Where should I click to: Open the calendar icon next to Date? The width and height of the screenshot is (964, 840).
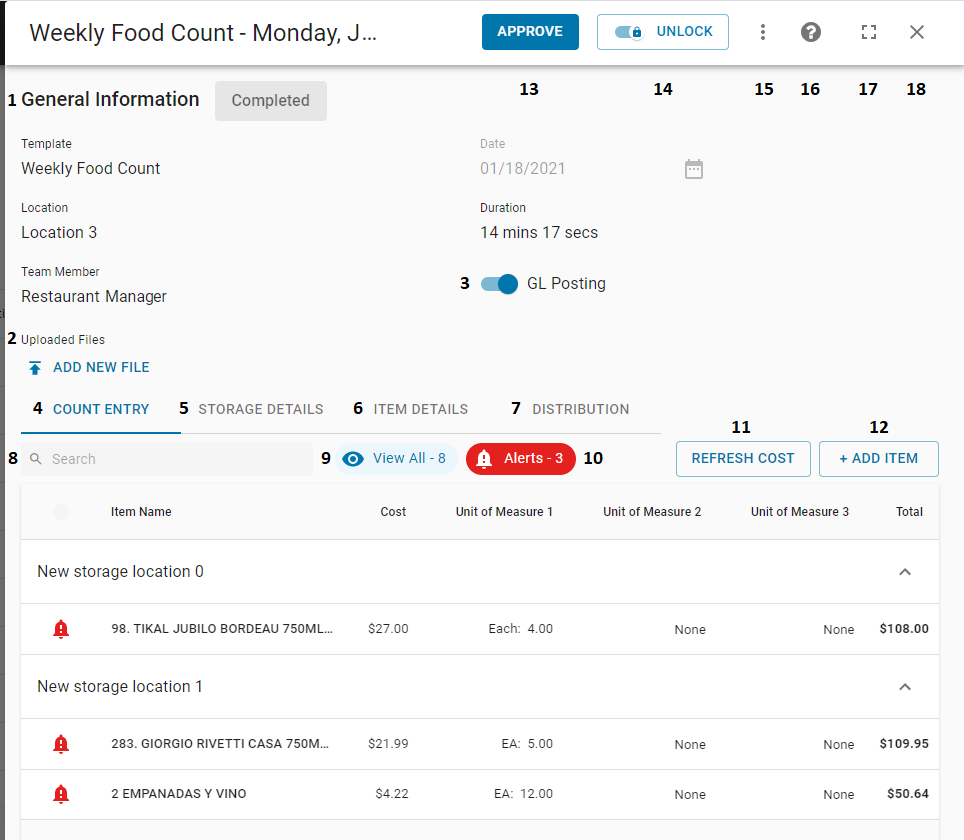[x=694, y=168]
